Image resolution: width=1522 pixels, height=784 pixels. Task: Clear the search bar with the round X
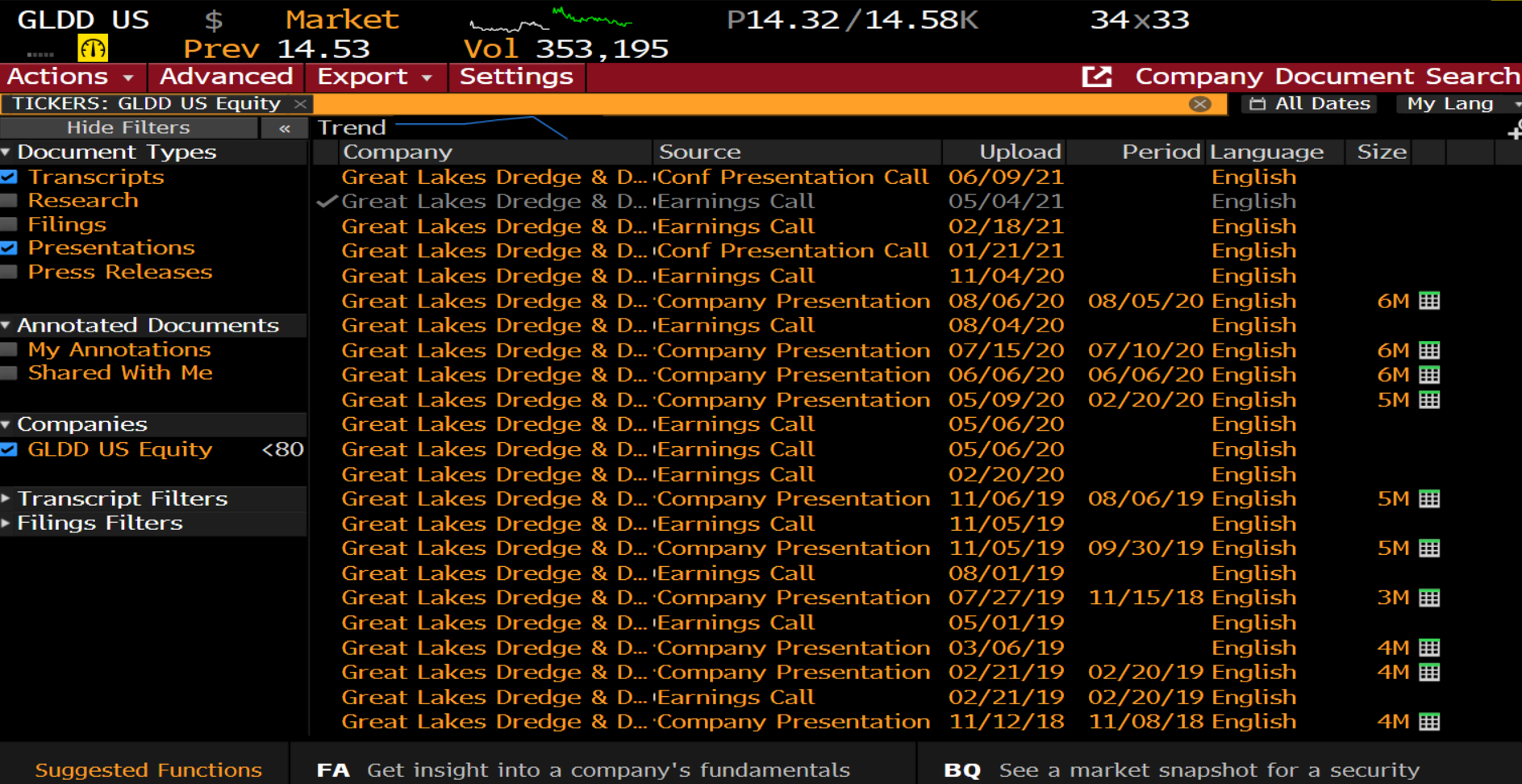pyautogui.click(x=1199, y=103)
